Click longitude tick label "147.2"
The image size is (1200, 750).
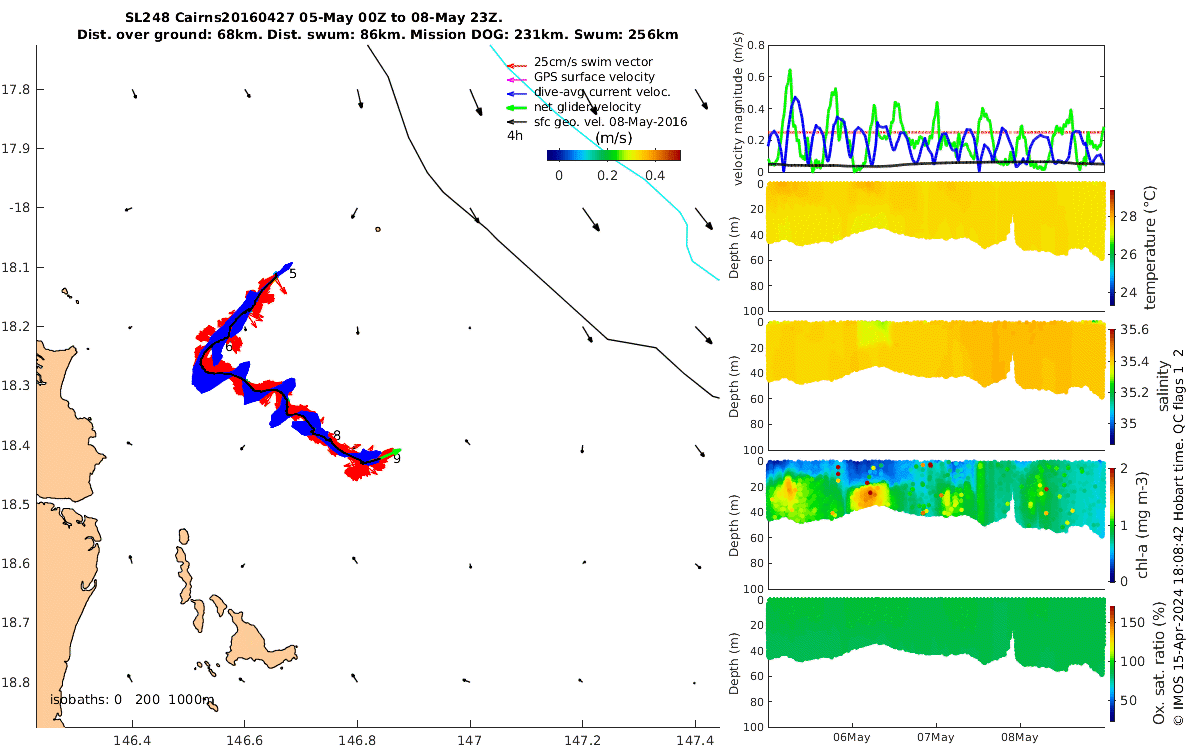point(583,741)
